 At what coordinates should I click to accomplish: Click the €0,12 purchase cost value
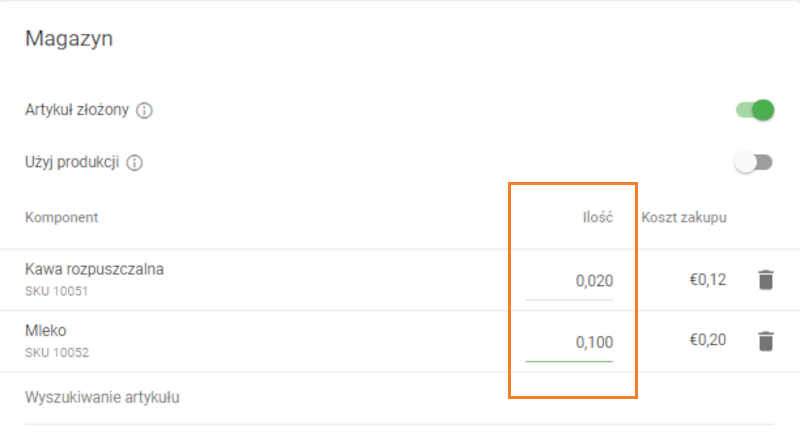707,280
